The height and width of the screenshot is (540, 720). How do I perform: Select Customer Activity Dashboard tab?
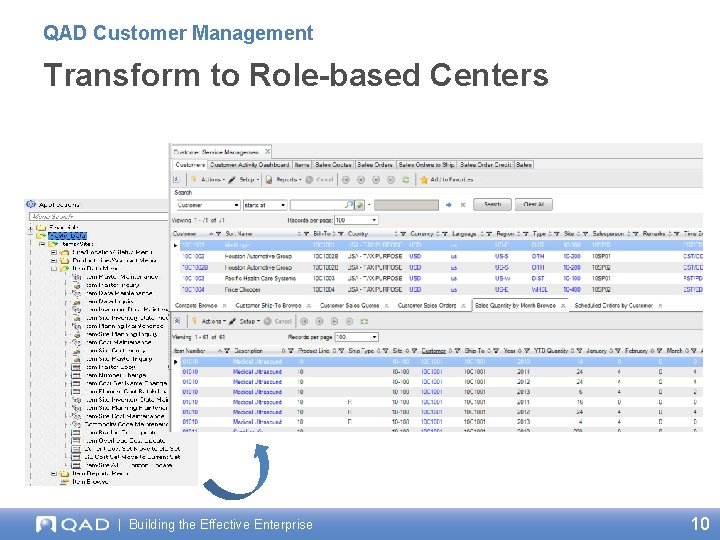tap(249, 164)
